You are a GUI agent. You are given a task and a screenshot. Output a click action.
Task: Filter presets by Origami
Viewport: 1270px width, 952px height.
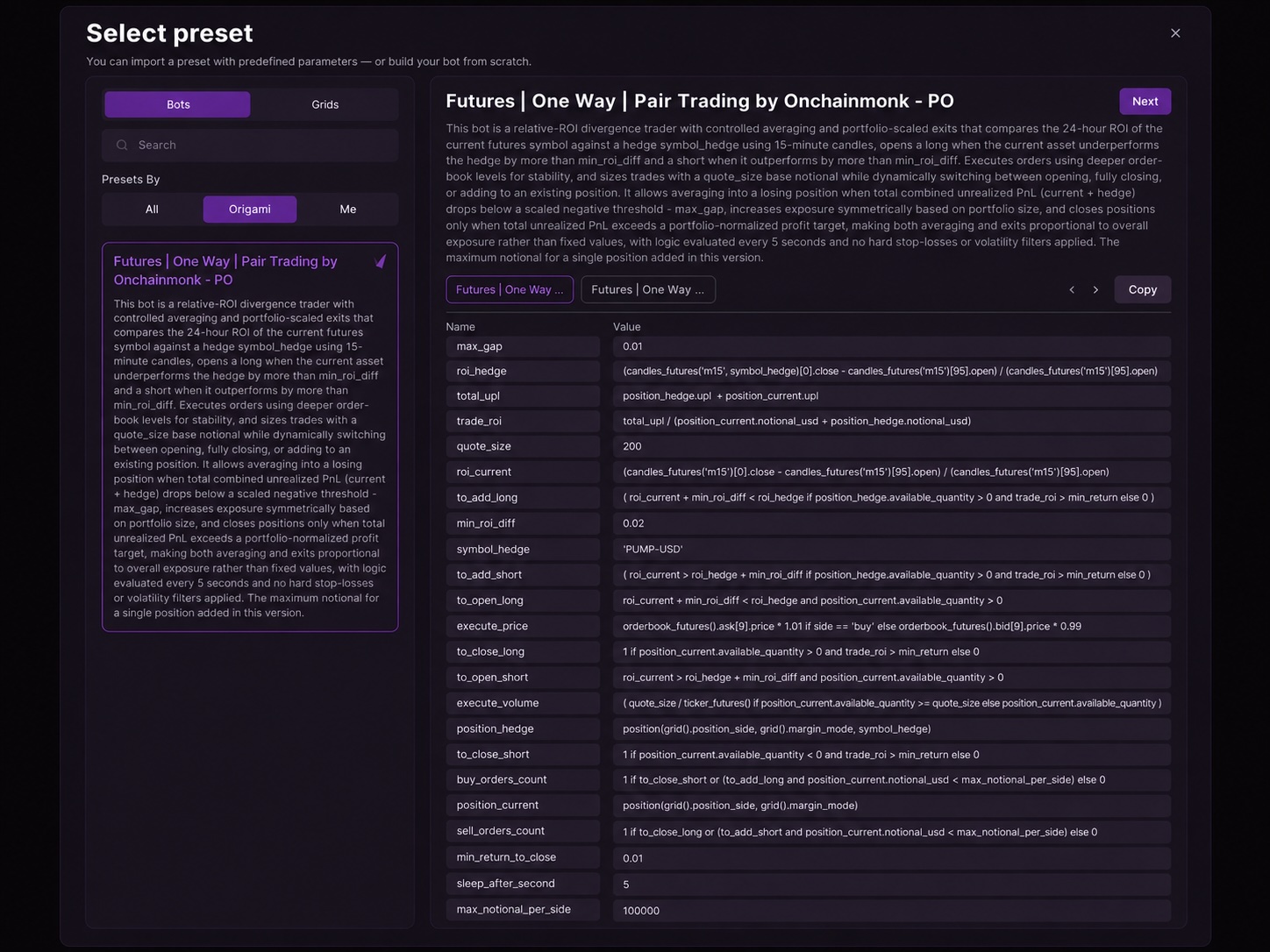click(250, 210)
